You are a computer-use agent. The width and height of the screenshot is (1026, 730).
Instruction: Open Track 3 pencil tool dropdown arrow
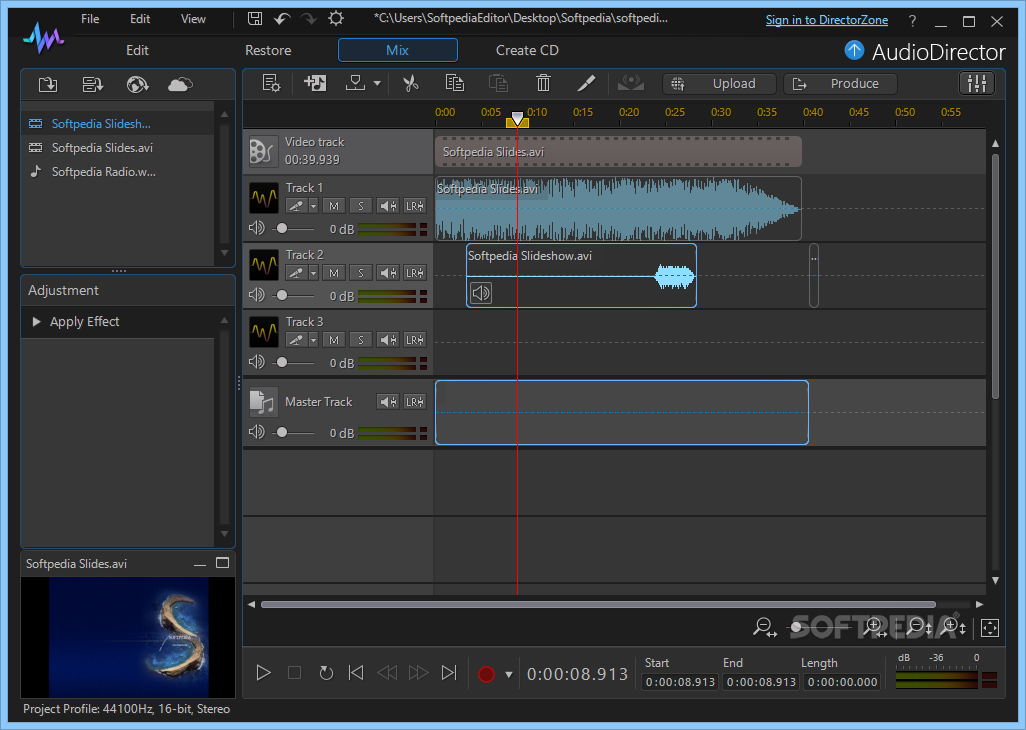(313, 339)
